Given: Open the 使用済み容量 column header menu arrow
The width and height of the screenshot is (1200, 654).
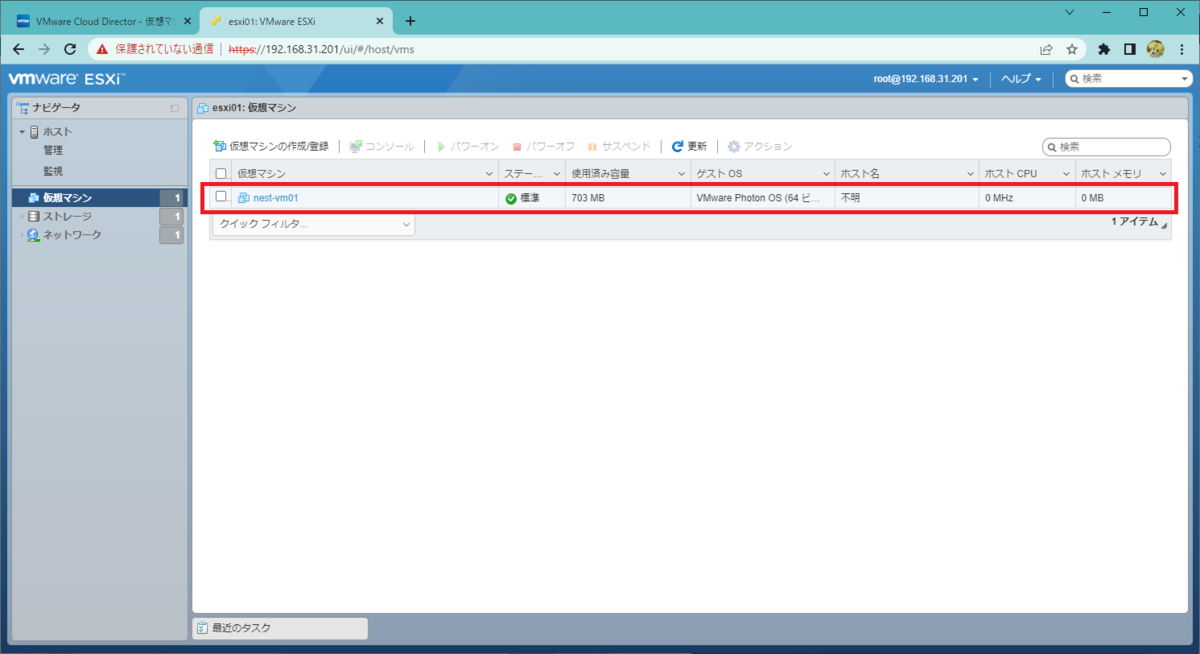Looking at the screenshot, I should 681,174.
